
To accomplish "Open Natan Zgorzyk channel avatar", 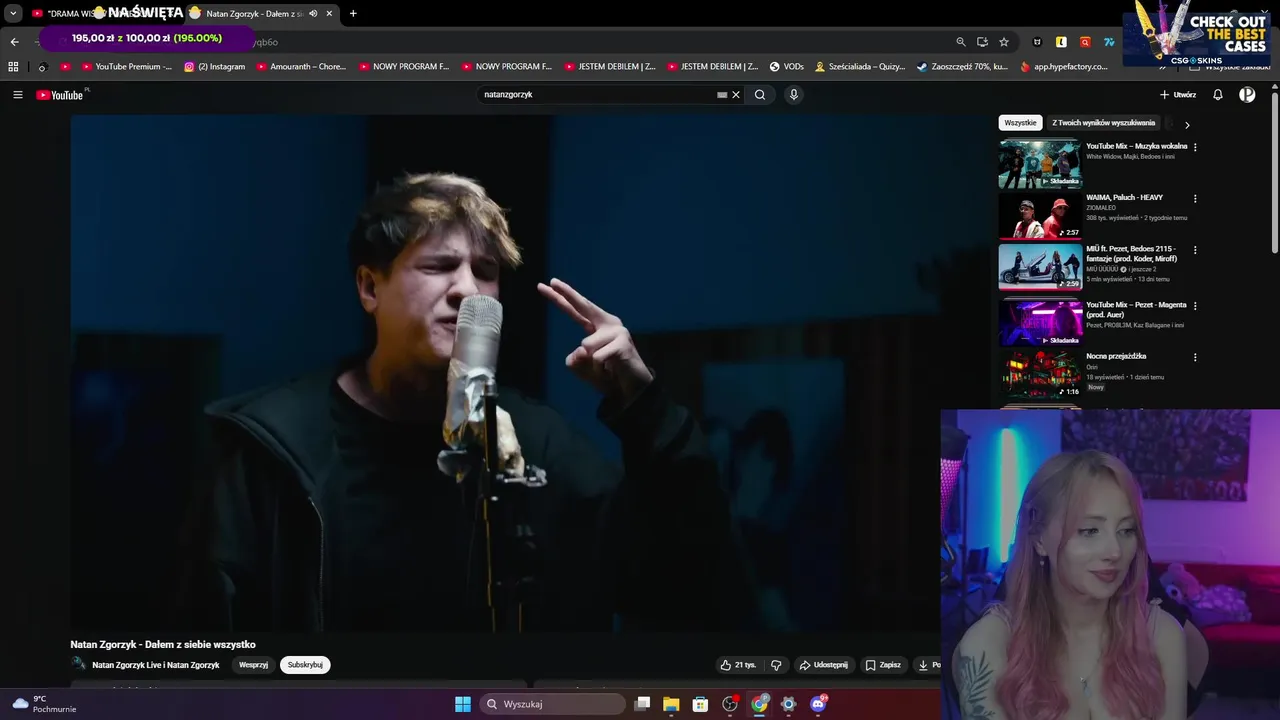I will click(78, 664).
